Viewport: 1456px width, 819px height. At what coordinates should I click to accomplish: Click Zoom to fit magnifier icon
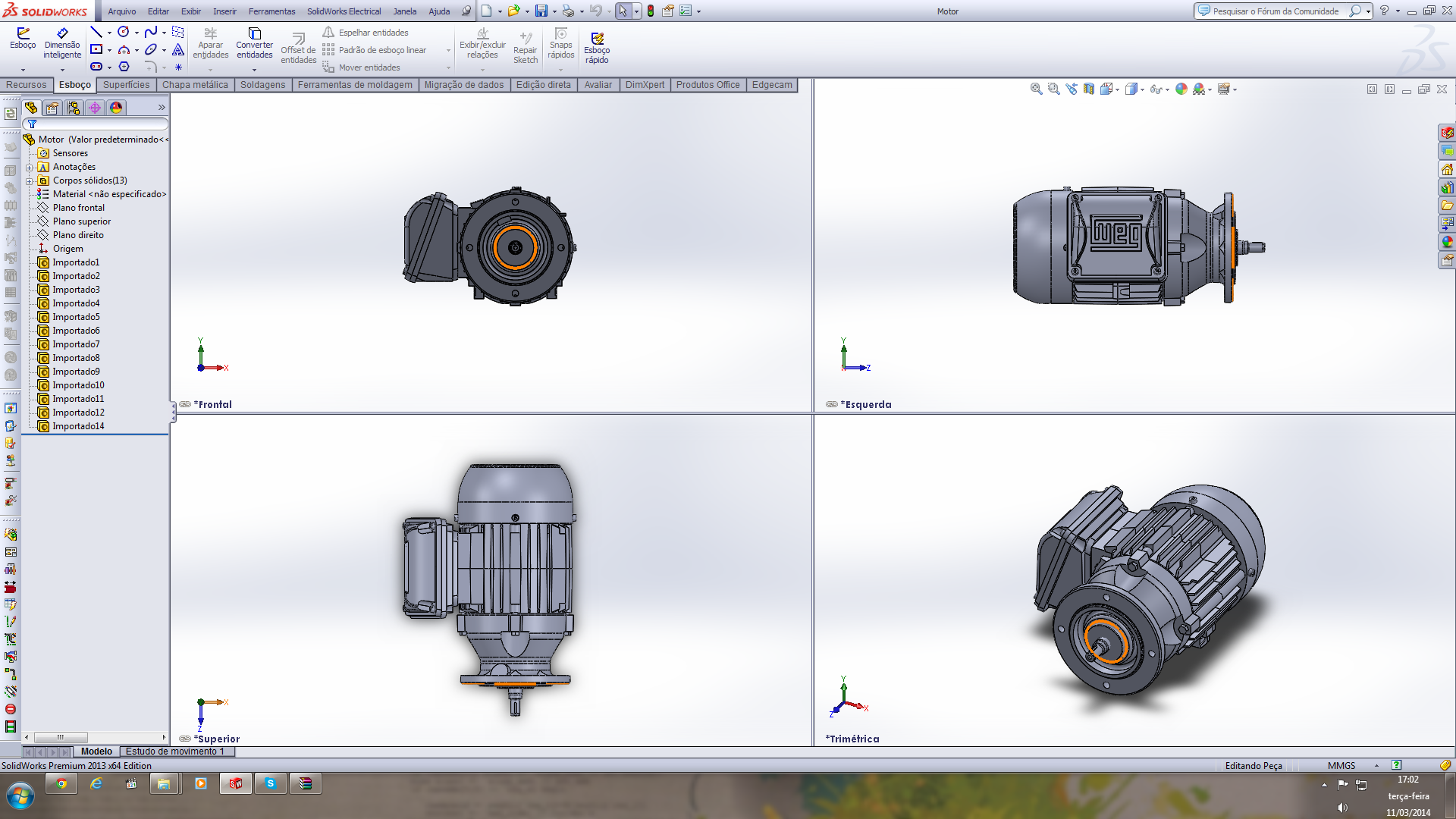point(1036,89)
